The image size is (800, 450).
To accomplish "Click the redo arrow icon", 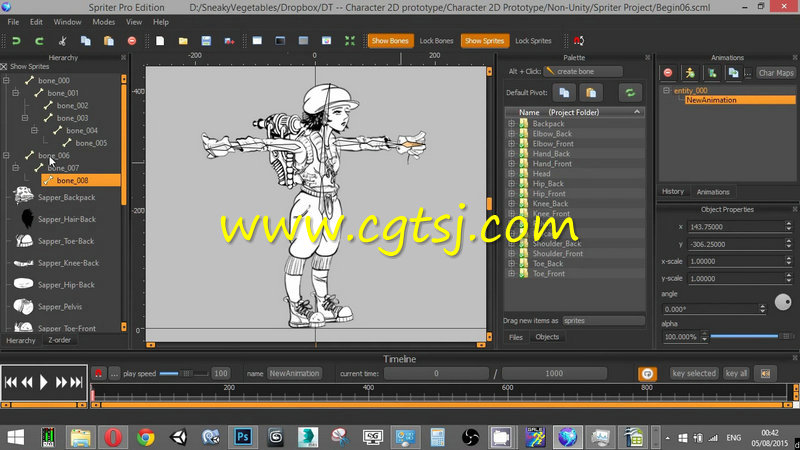I will point(39,41).
